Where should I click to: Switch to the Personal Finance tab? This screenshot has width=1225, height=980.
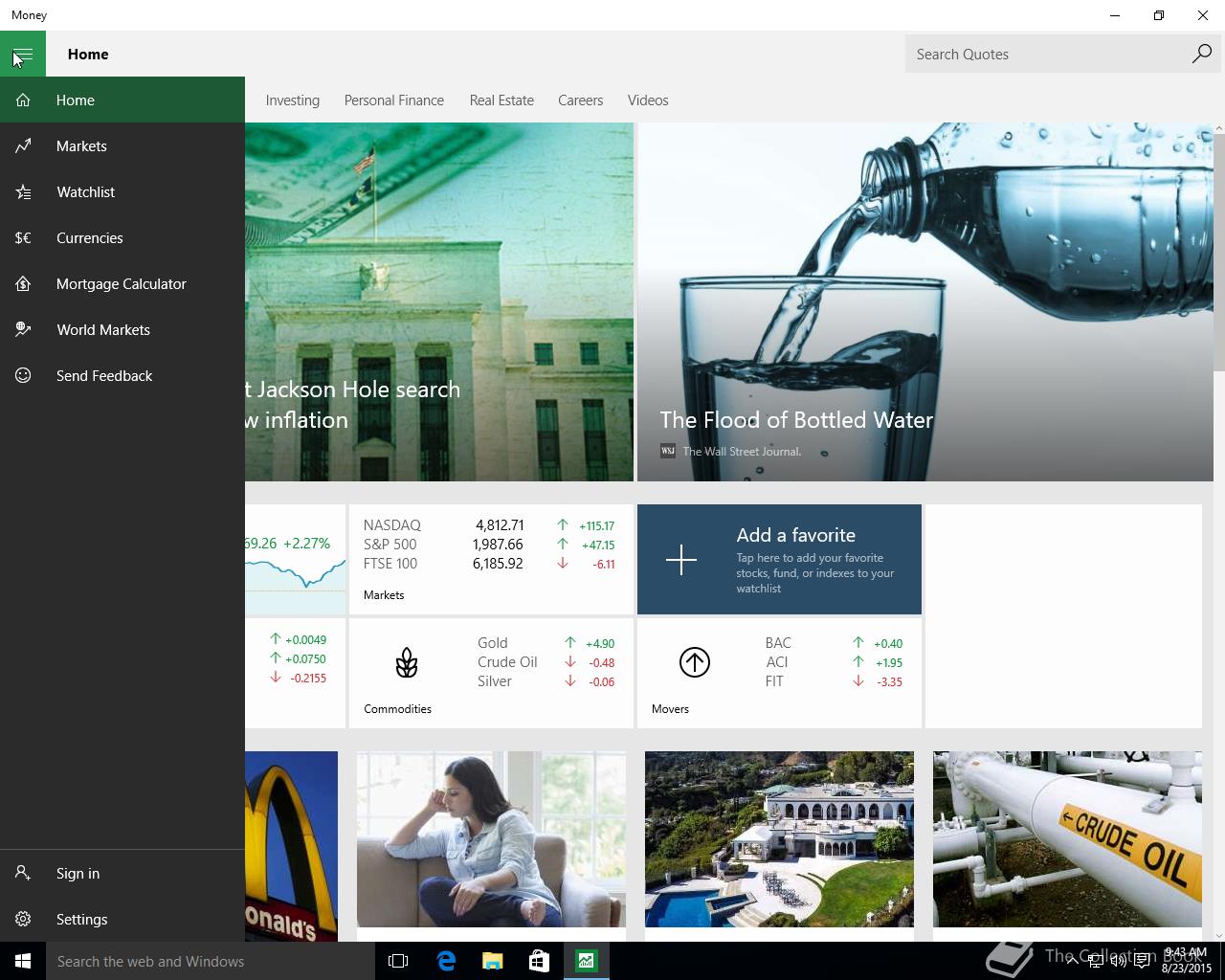coord(394,100)
